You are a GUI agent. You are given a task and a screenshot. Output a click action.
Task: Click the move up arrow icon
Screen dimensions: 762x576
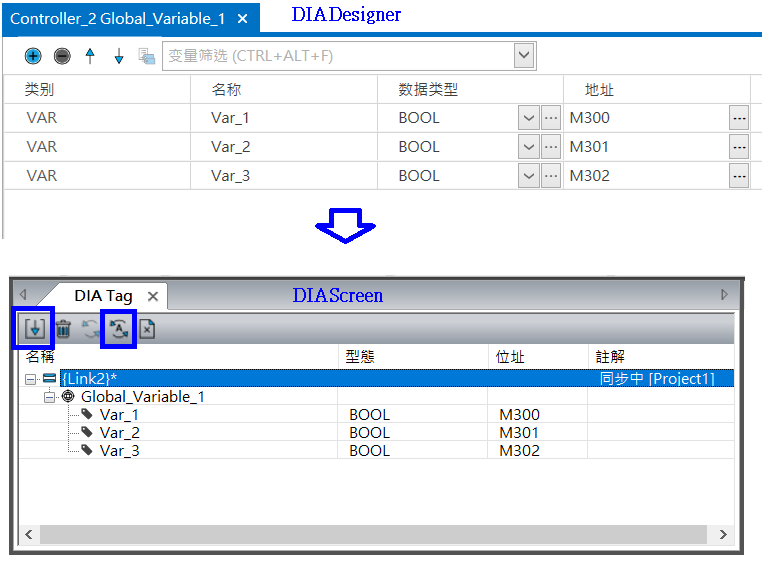point(90,56)
